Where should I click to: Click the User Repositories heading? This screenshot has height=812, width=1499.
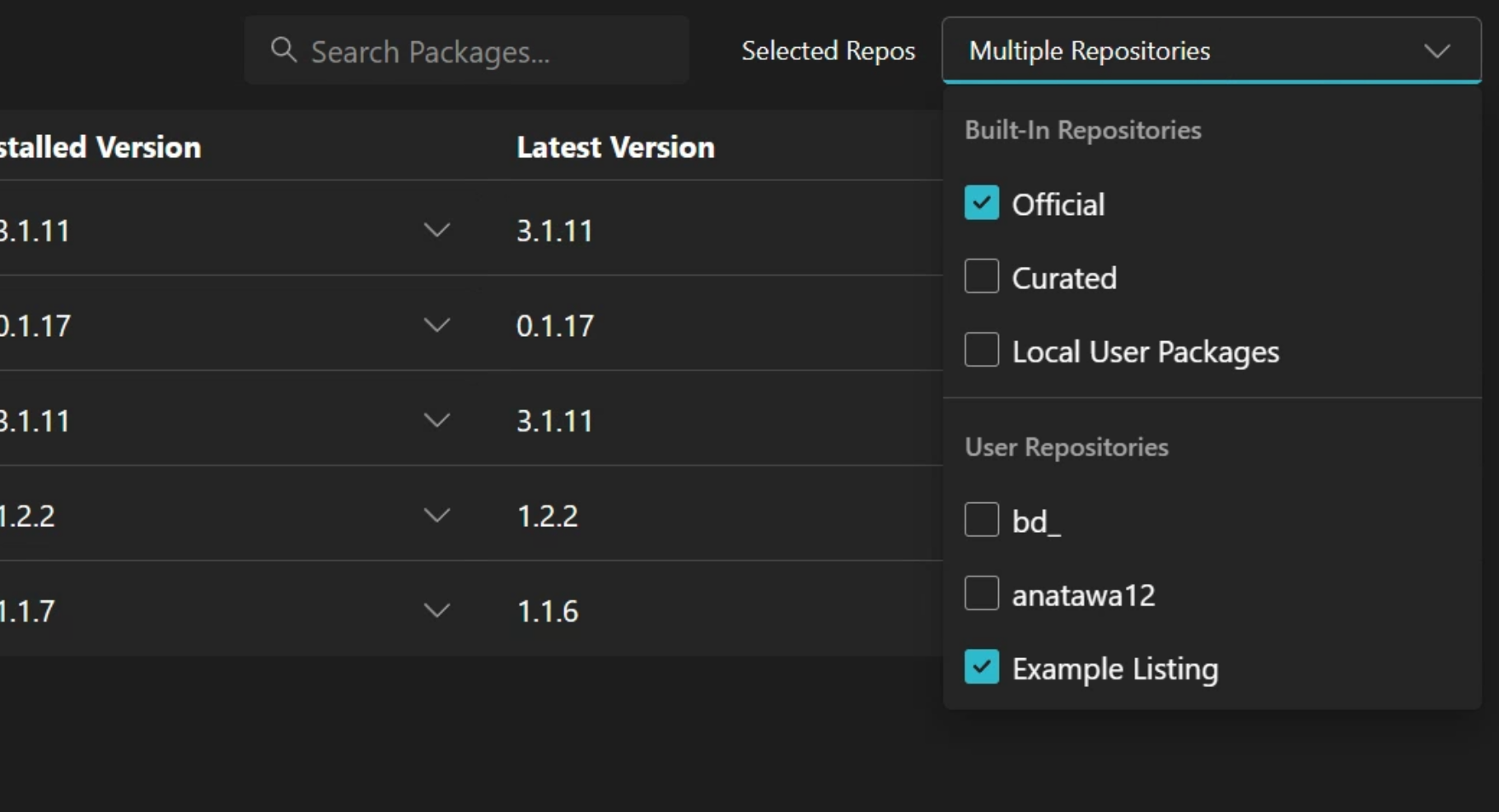tap(1067, 447)
